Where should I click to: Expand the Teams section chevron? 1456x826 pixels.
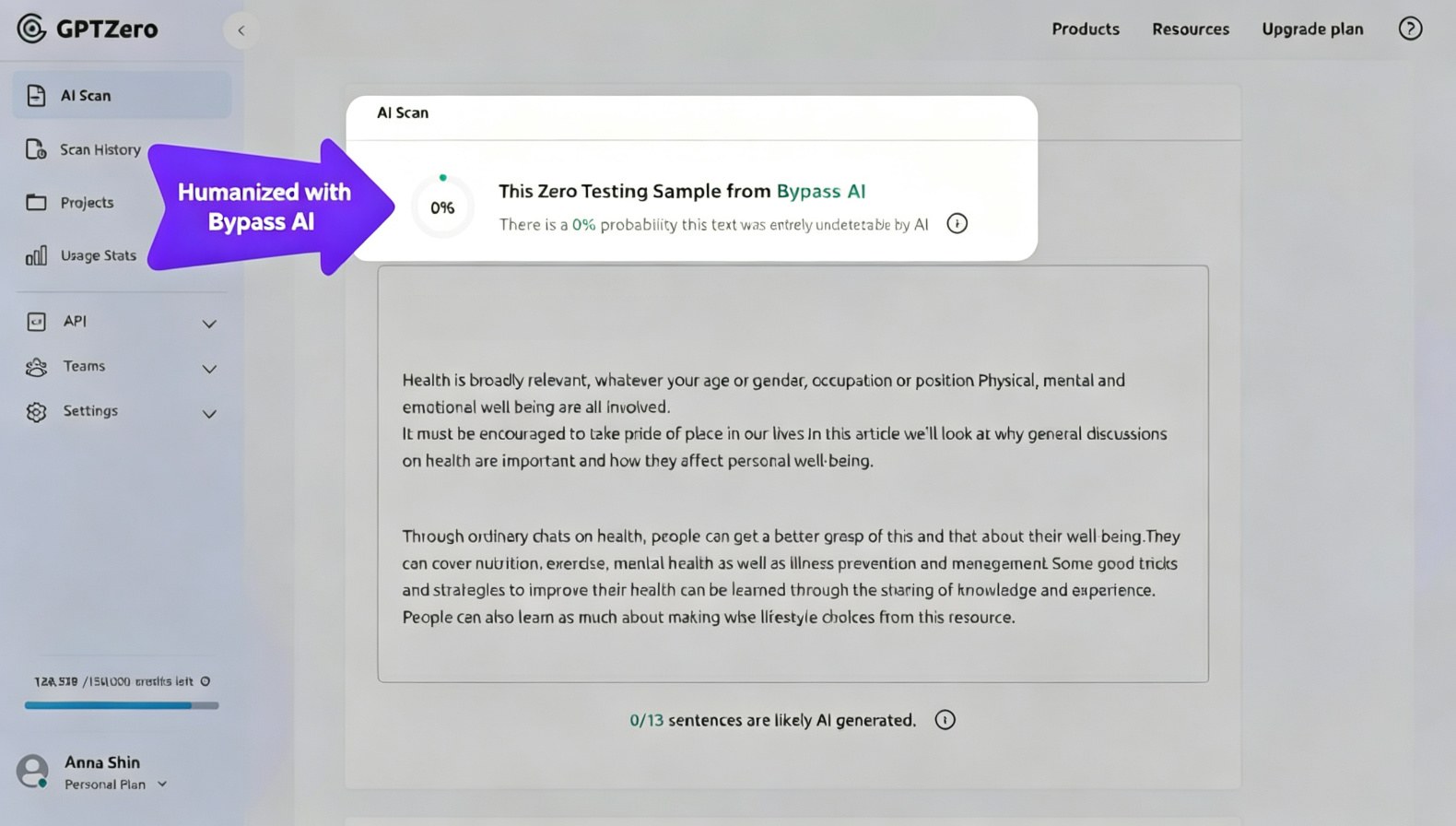click(209, 369)
